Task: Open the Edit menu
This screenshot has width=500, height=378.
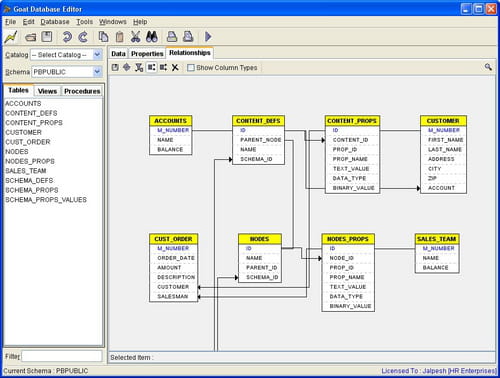Action: 28,22
